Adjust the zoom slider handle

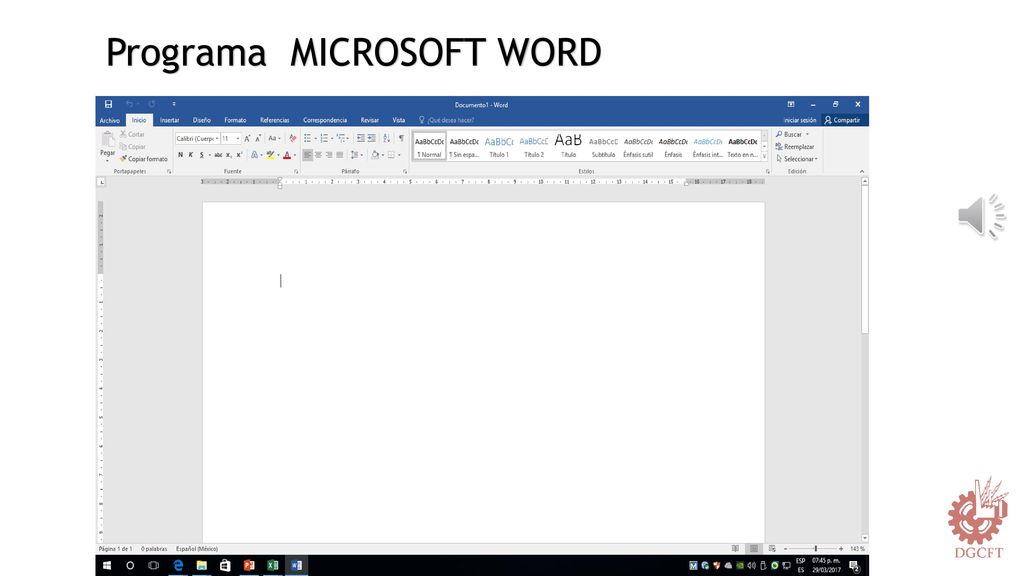[816, 549]
